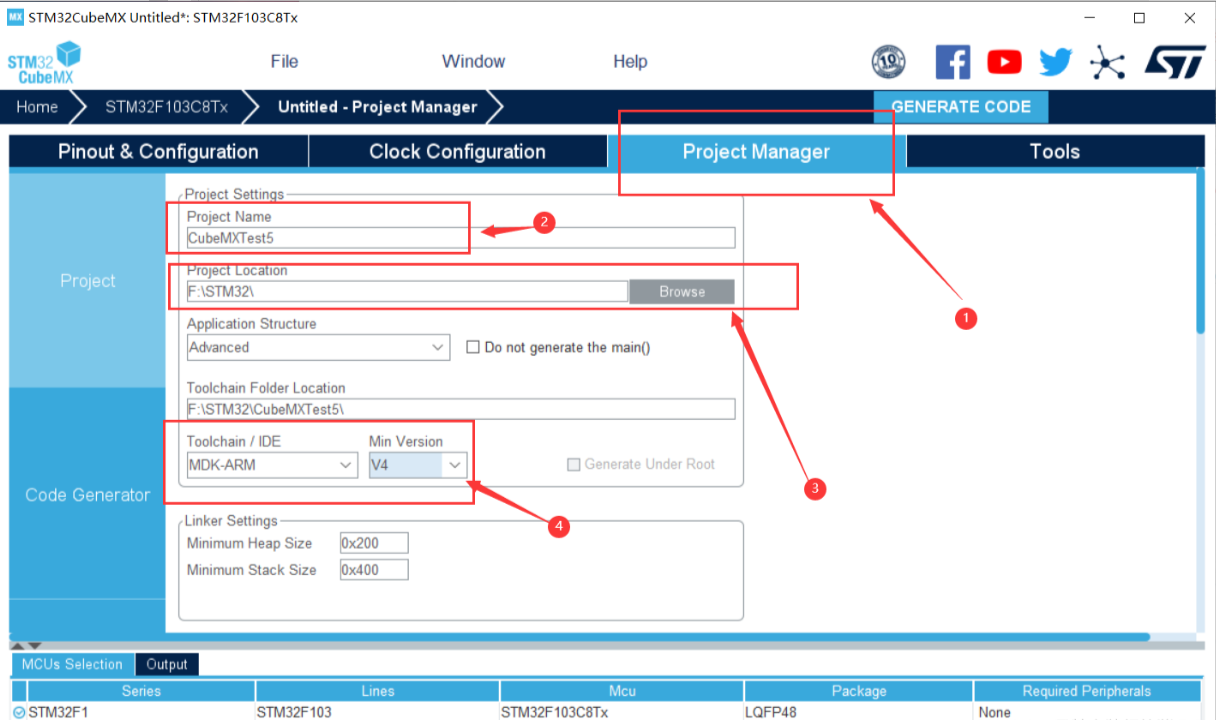This screenshot has width=1216, height=720.
Task: Maximize the STM32CubeMX window
Action: 1139,18
